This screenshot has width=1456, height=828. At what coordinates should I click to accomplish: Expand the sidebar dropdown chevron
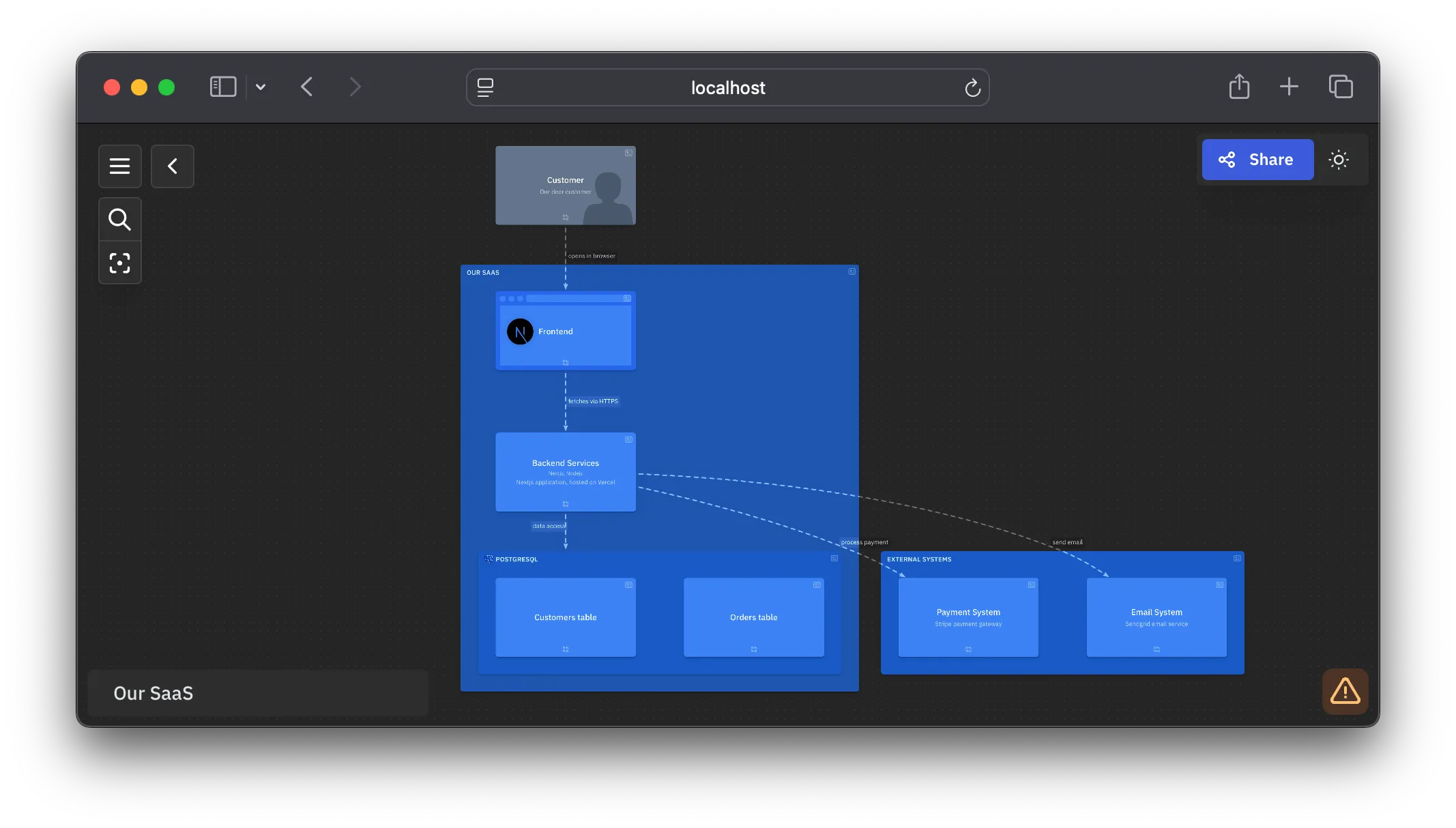261,87
